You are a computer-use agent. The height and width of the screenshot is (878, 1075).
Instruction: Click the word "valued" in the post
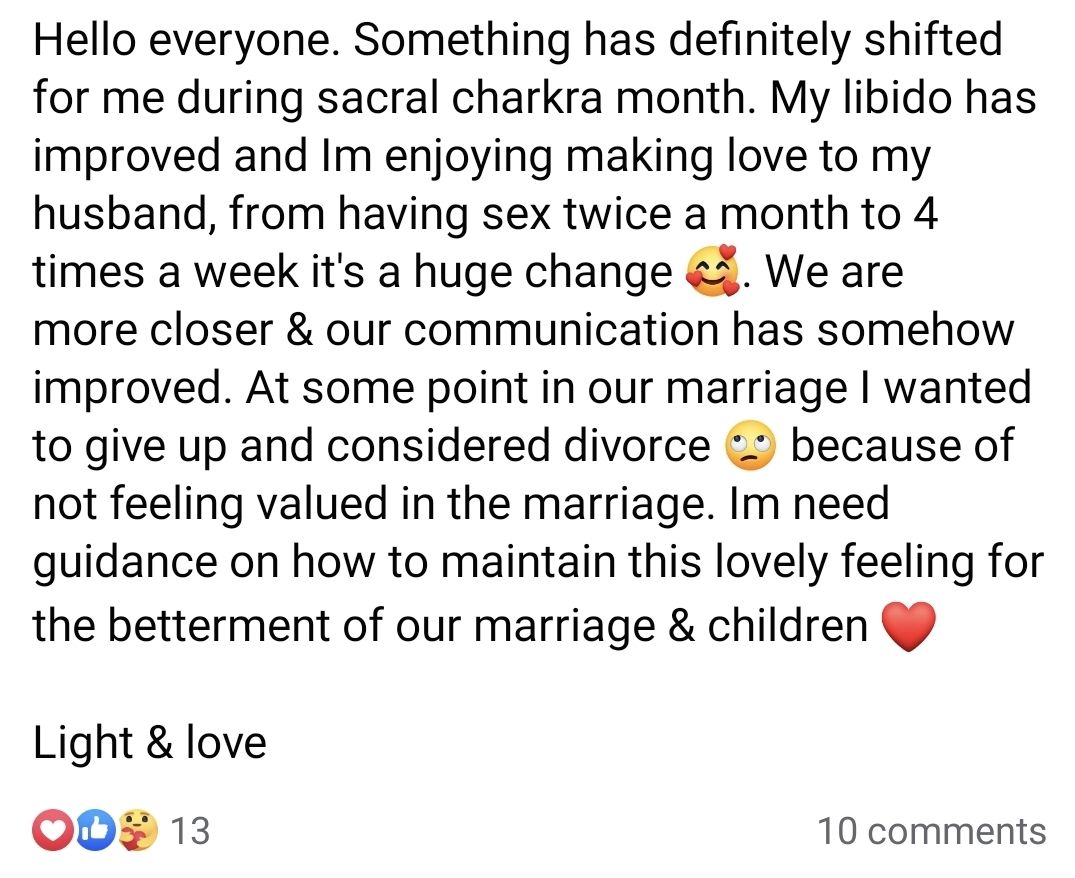(x=318, y=504)
